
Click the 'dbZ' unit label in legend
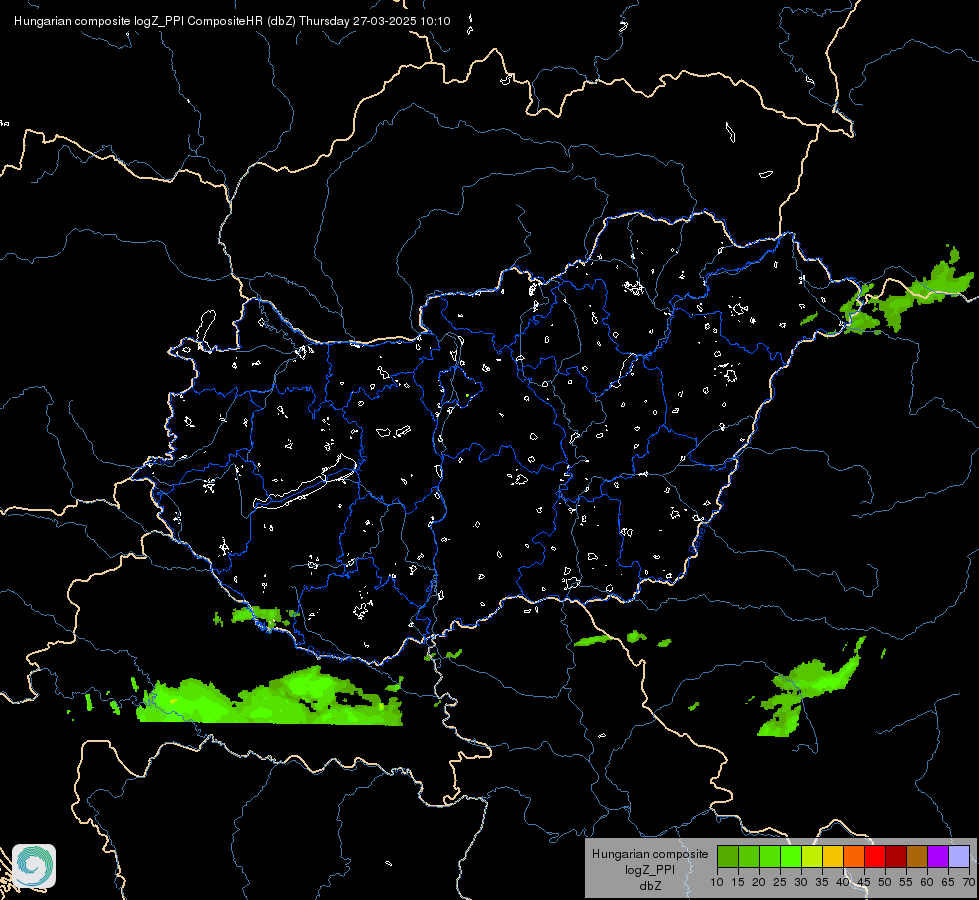coord(650,886)
